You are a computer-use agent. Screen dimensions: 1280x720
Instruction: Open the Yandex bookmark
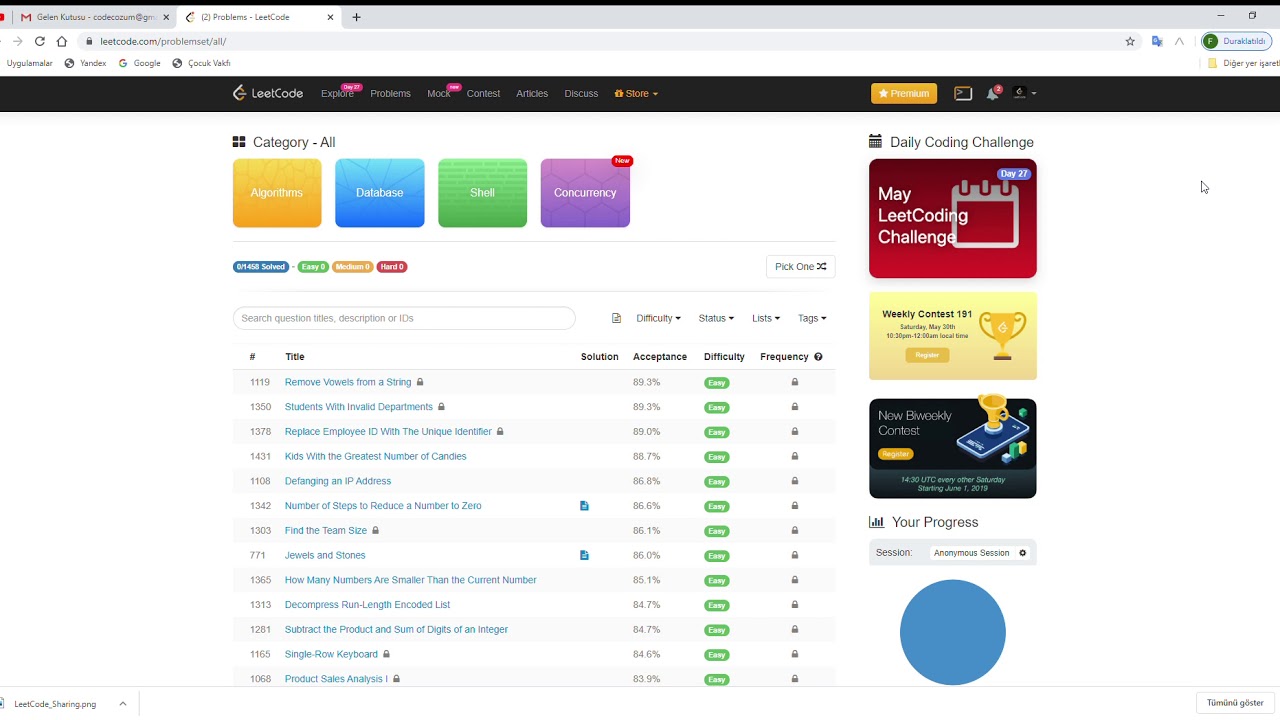click(85, 63)
